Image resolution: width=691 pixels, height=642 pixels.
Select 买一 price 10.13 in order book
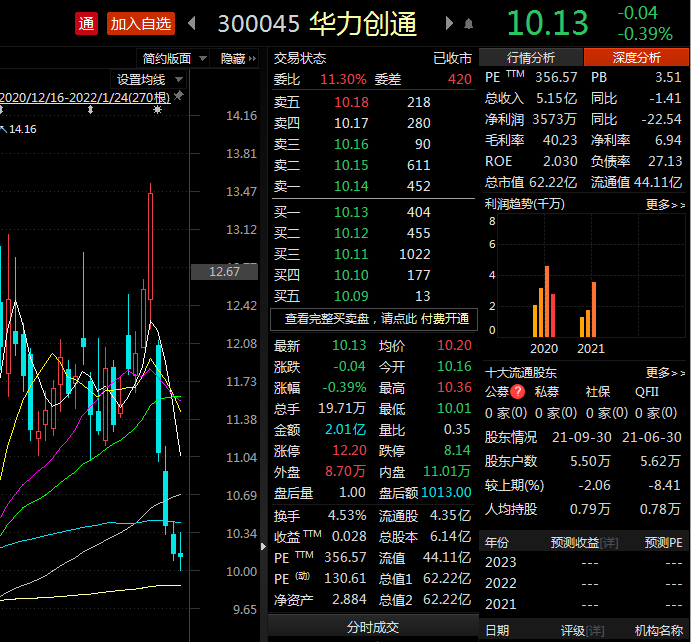351,212
